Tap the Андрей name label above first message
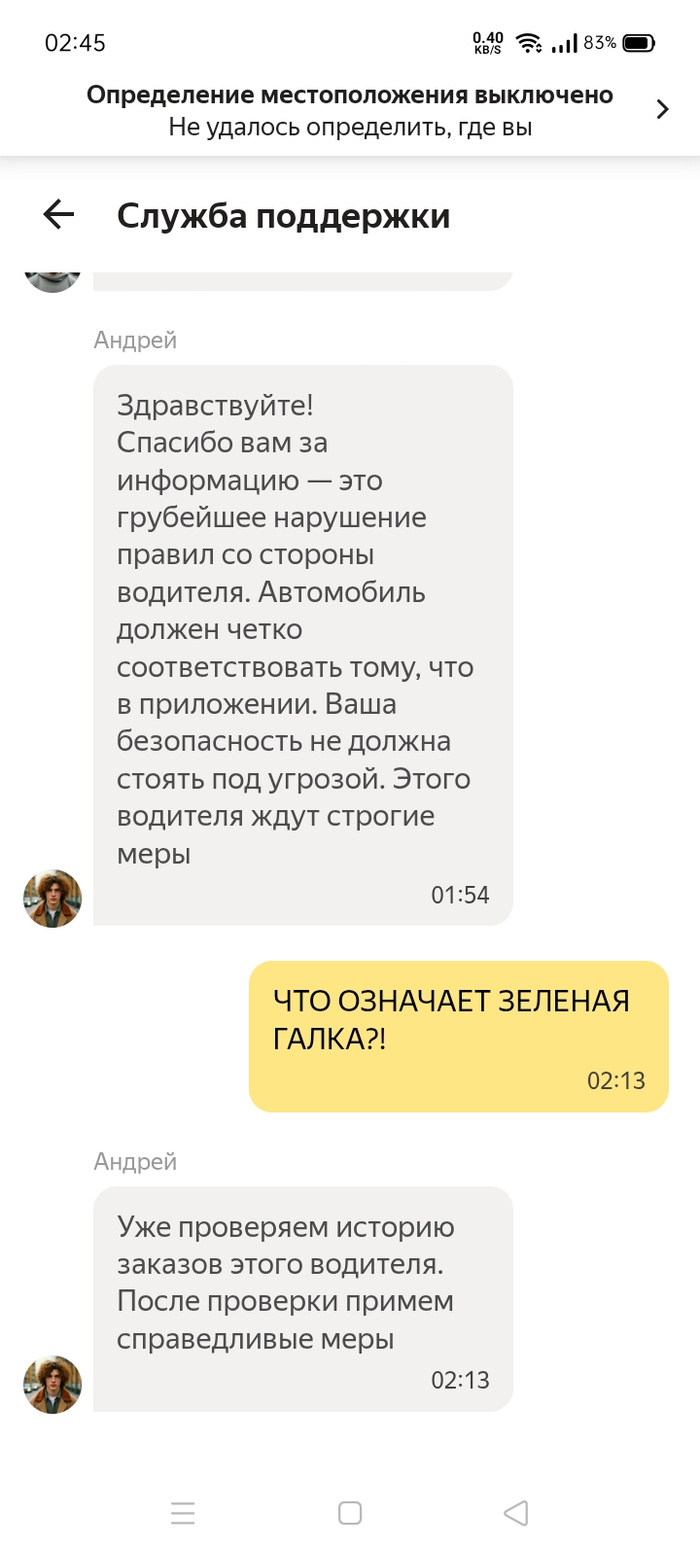Screen dimensions: 700x1556 pos(135,340)
